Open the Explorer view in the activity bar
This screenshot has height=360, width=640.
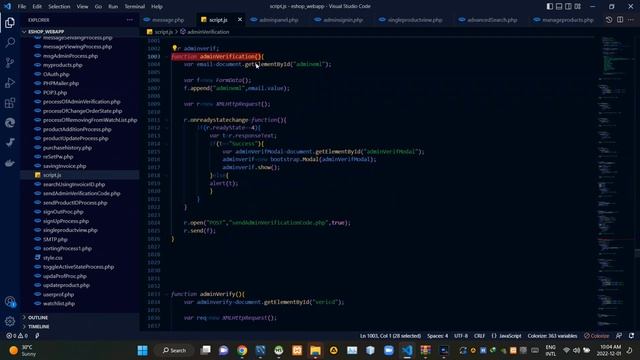pyautogui.click(x=10, y=22)
